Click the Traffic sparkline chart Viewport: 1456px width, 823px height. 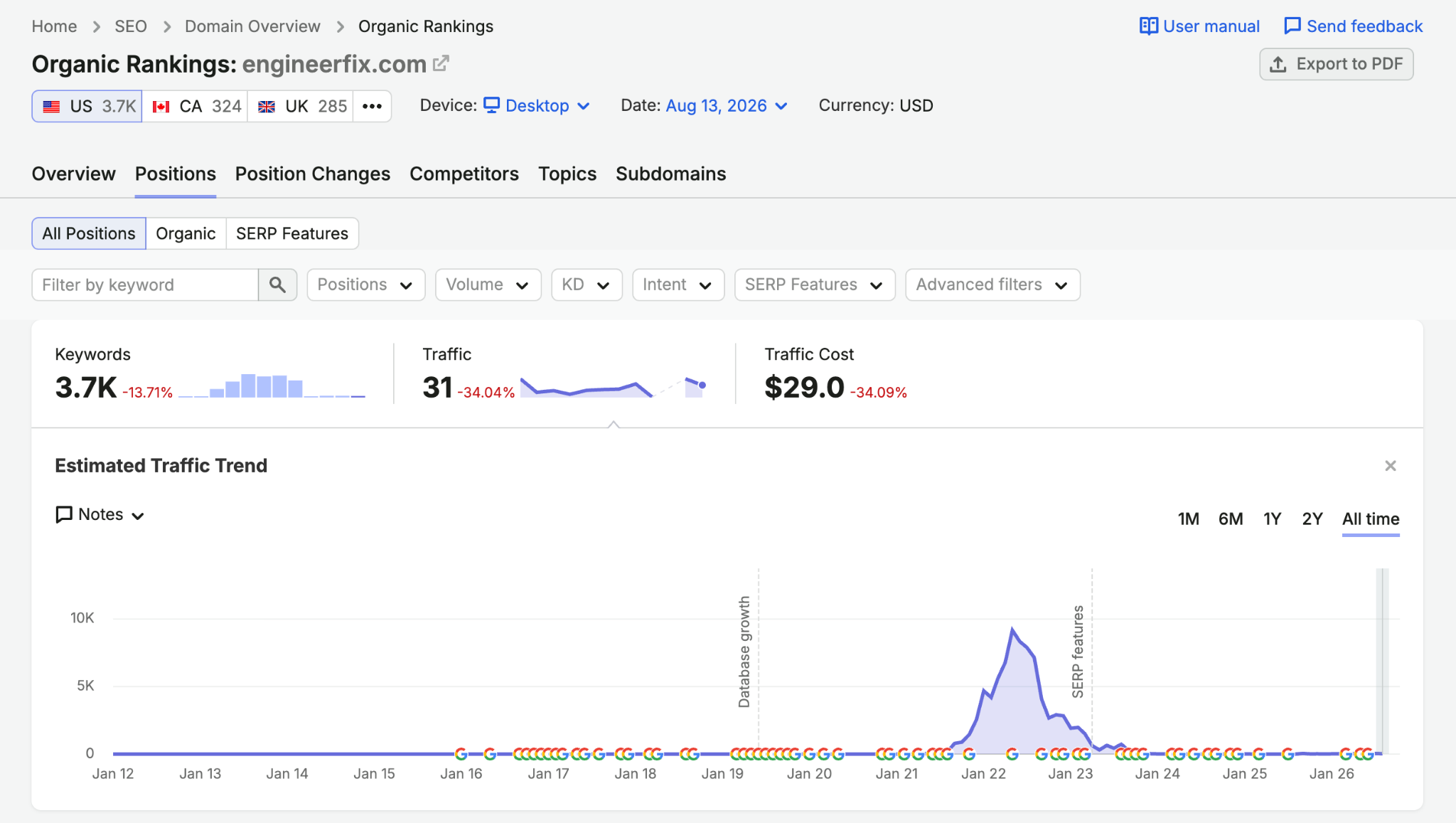click(x=613, y=386)
